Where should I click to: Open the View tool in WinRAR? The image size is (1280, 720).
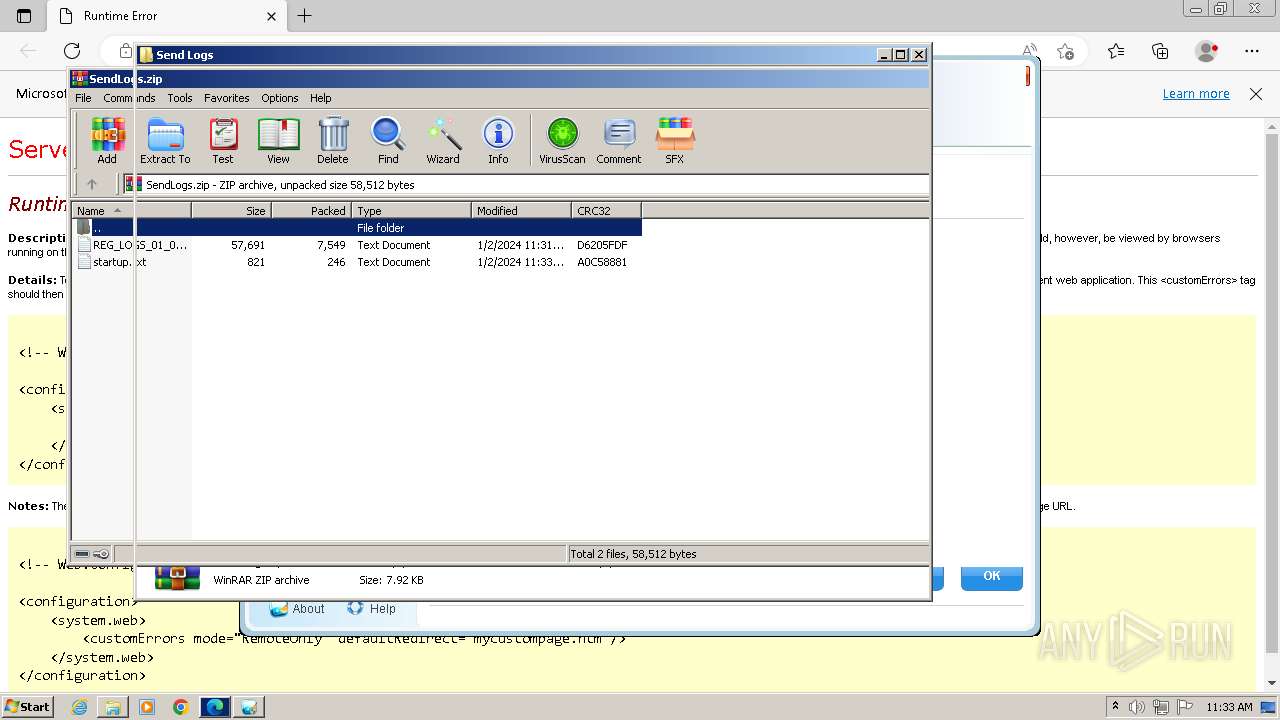(x=278, y=140)
